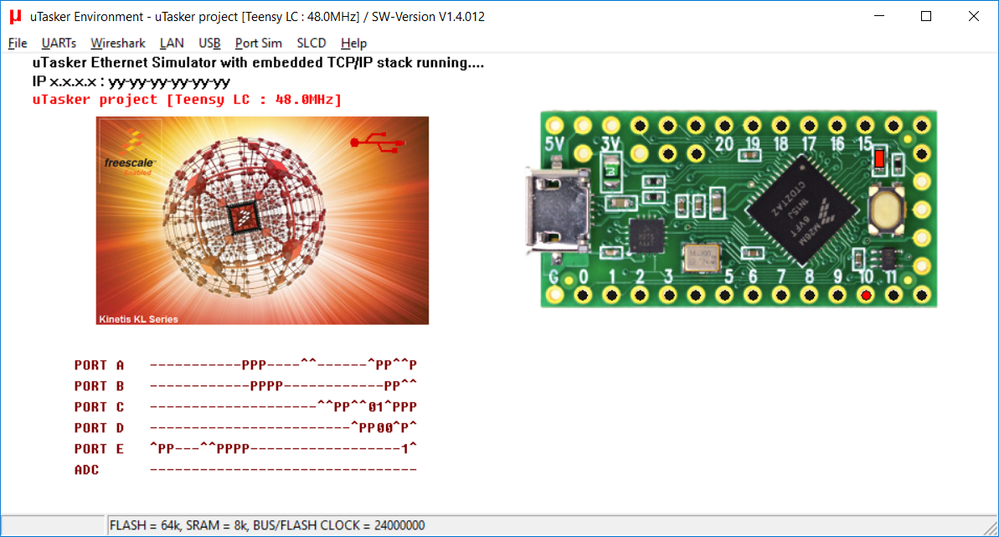999x537 pixels.
Task: Click the pin pad above label 5V
Action: [x=555, y=125]
